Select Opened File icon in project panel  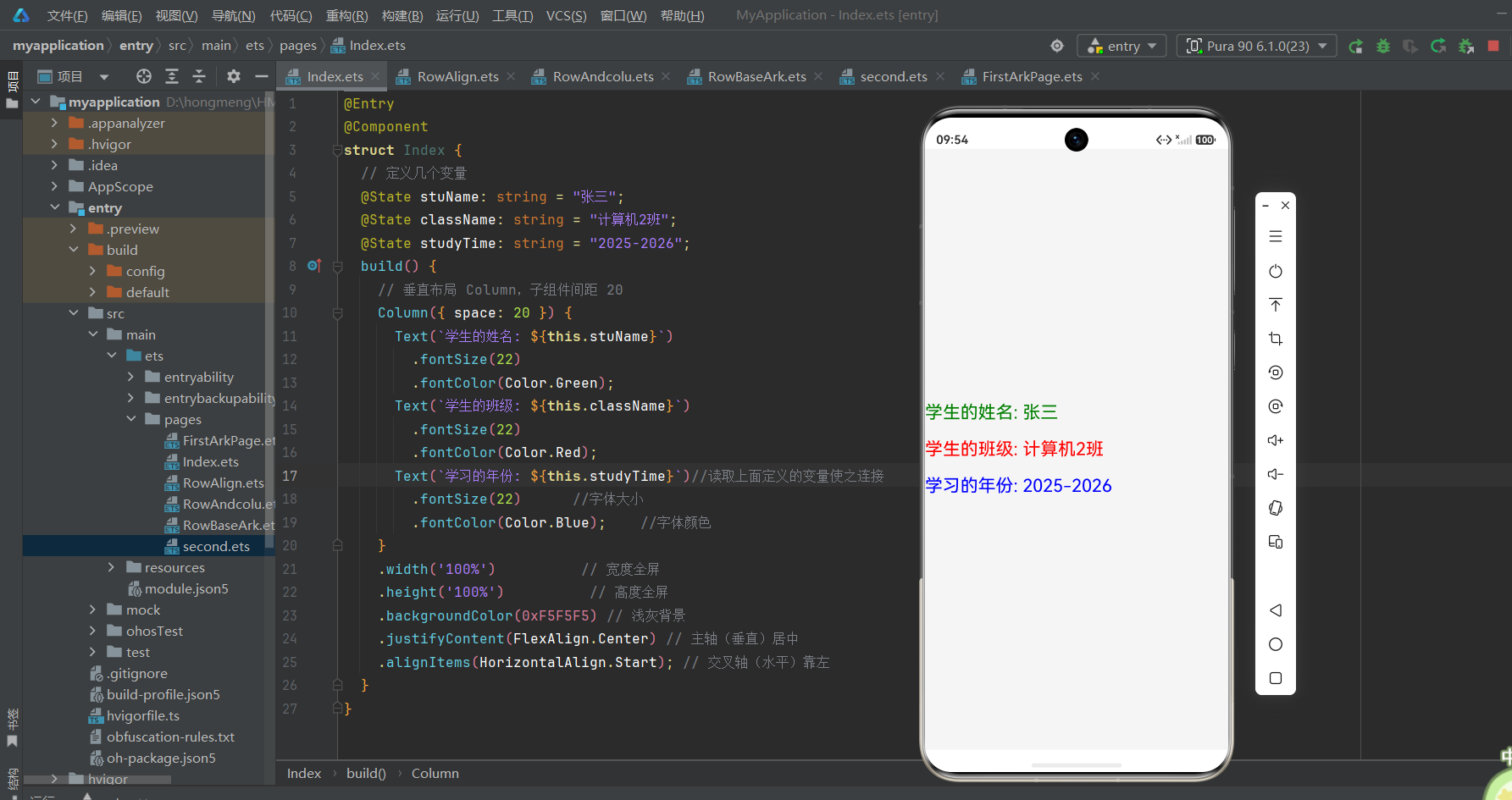(x=144, y=76)
